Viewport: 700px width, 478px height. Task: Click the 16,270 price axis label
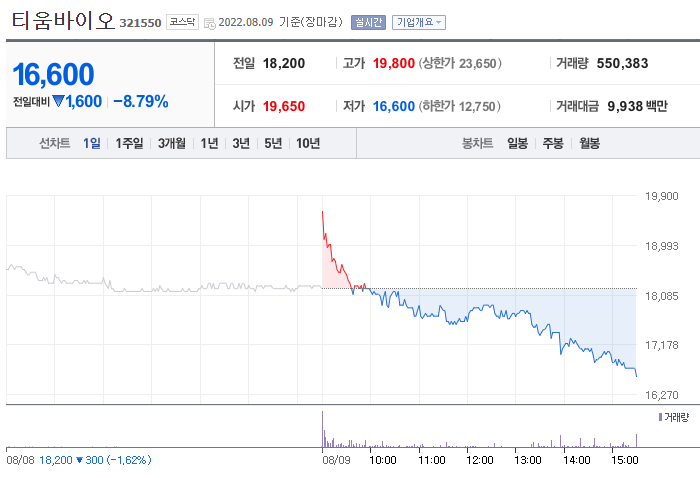pos(662,395)
